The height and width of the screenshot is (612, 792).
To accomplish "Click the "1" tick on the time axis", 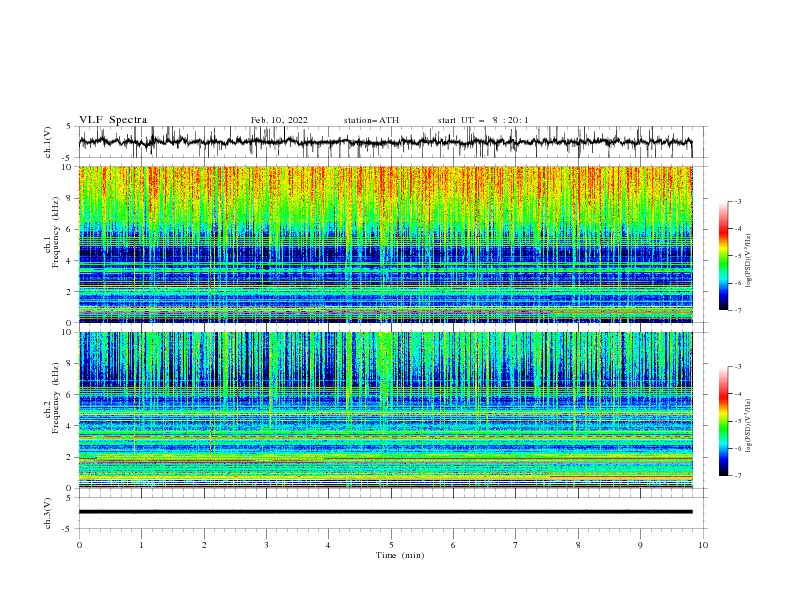I will coord(141,545).
